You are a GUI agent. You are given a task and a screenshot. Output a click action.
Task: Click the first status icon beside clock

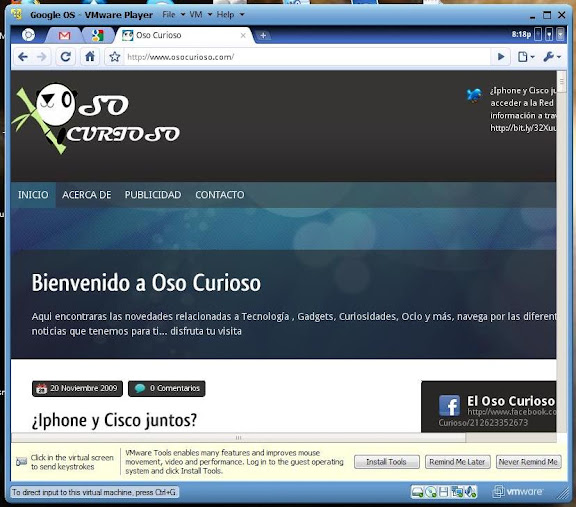point(538,35)
